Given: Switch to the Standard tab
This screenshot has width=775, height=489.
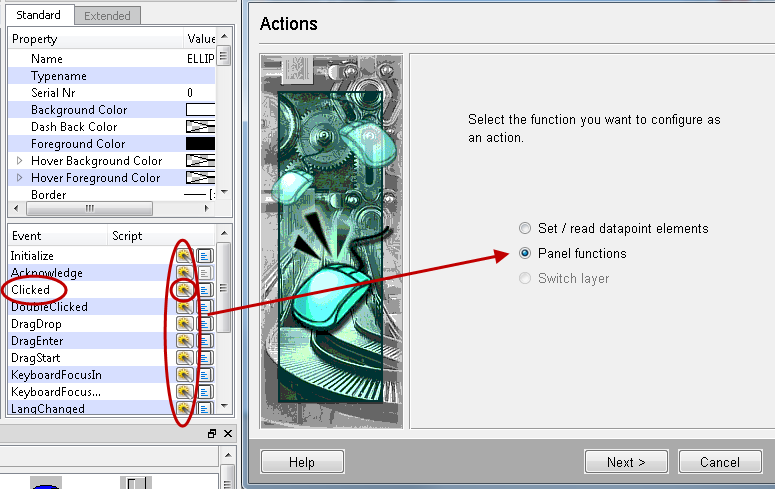Looking at the screenshot, I should (39, 15).
